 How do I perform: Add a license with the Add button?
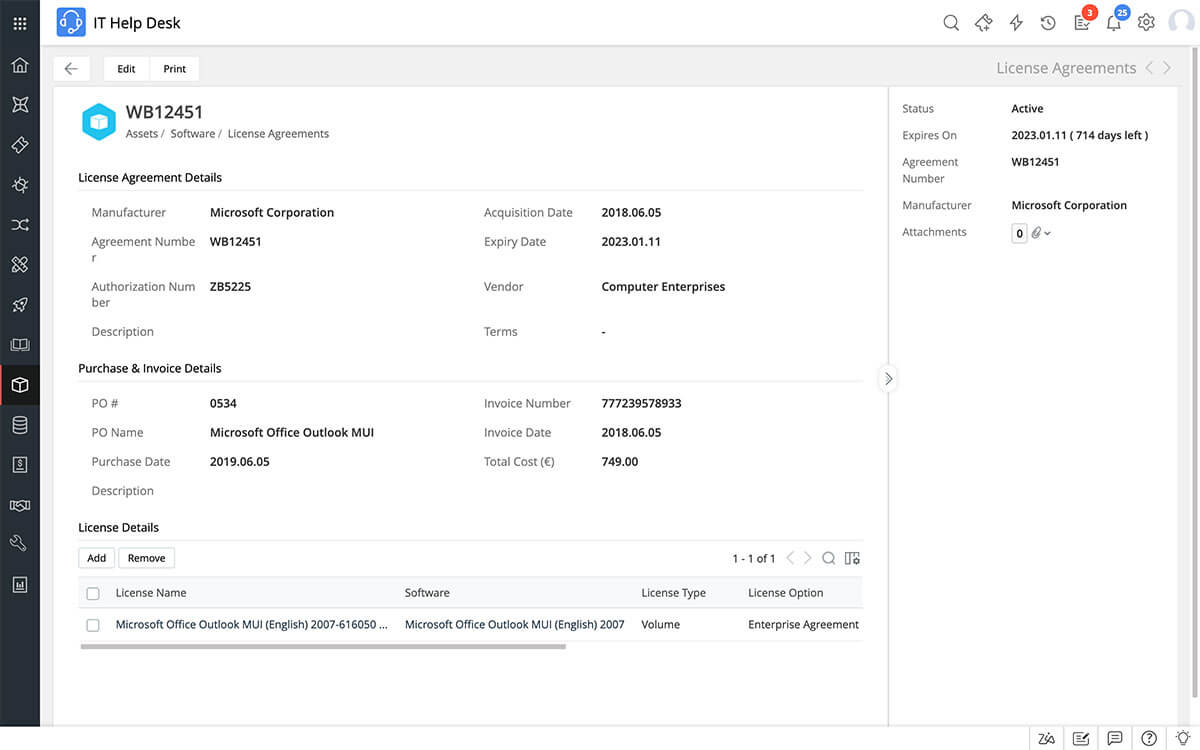[x=96, y=557]
